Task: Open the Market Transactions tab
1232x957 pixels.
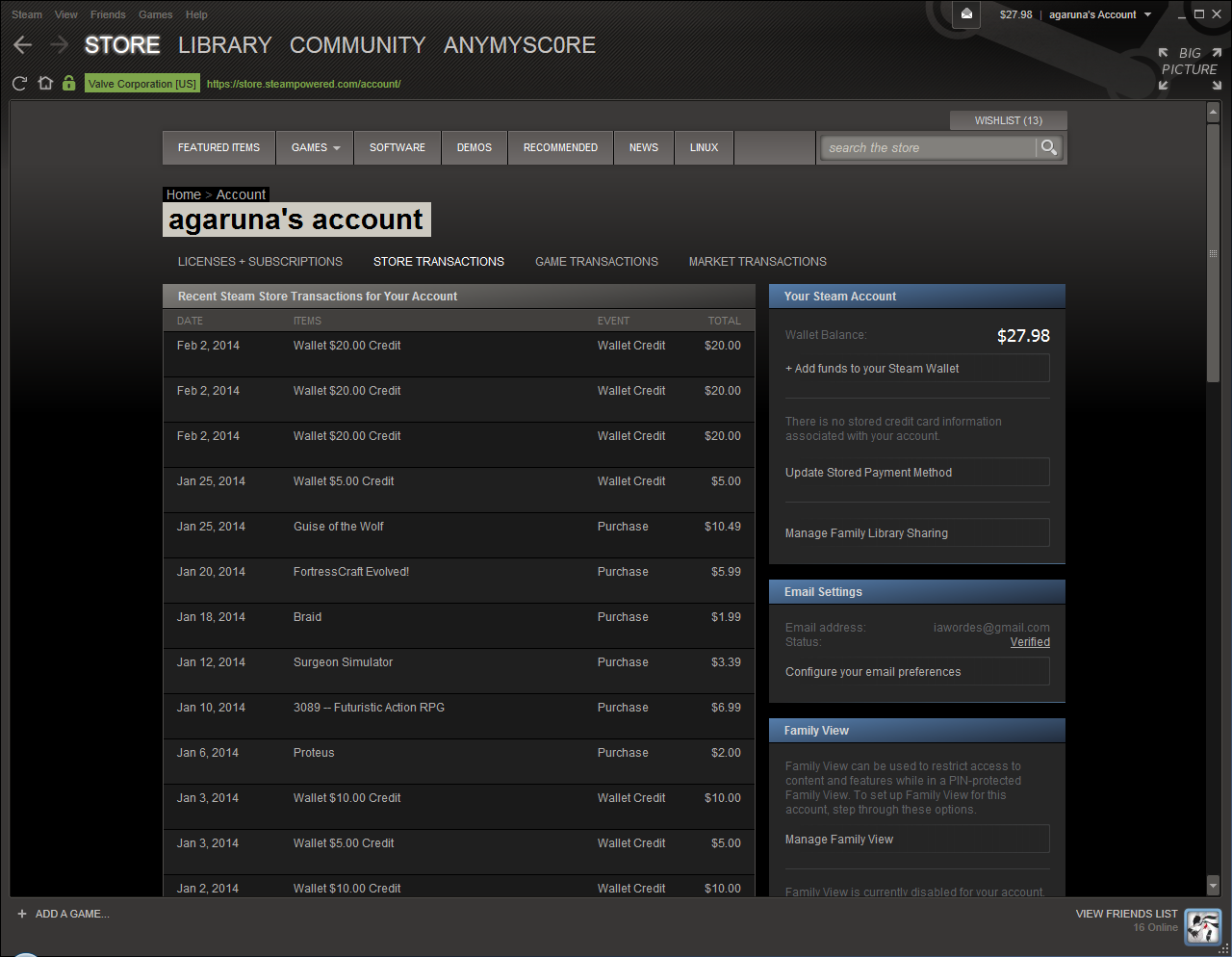Action: [x=757, y=261]
